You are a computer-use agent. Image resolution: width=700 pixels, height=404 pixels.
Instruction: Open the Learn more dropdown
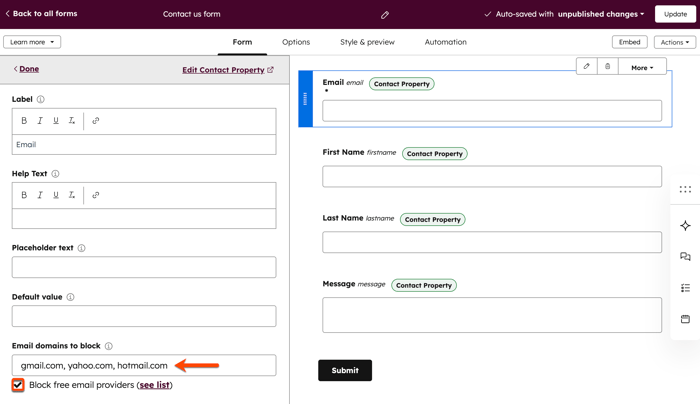coord(32,42)
